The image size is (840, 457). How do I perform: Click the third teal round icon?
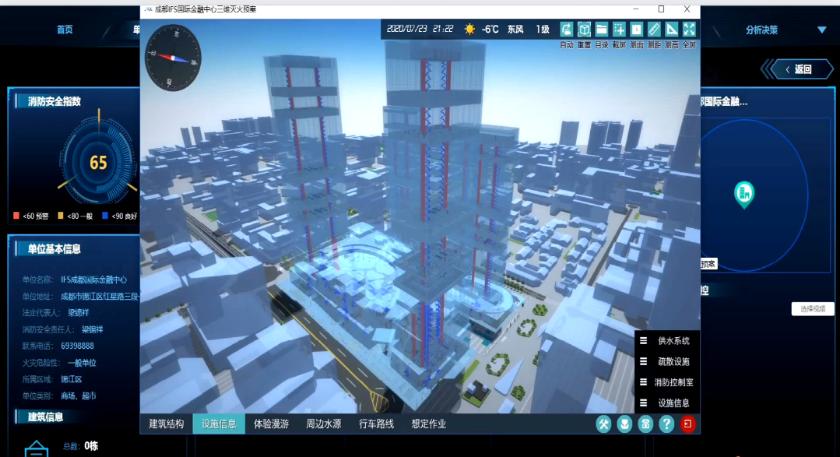pyautogui.click(x=646, y=424)
